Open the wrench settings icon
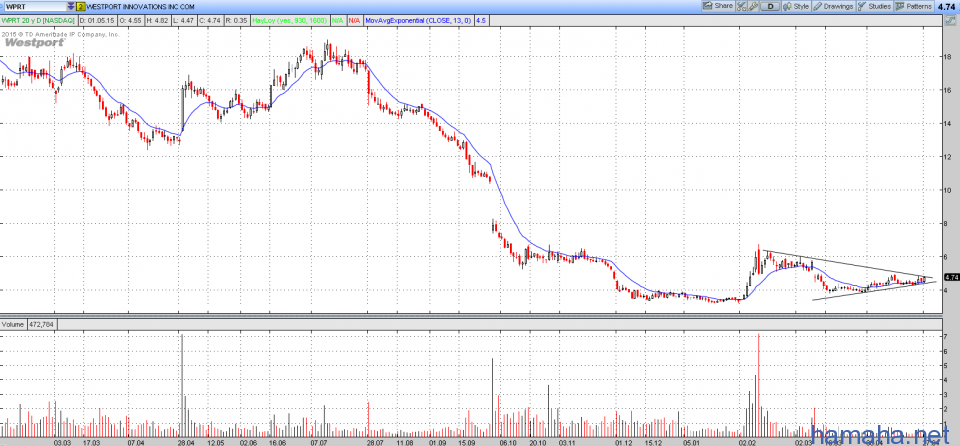Viewport: 960px width, 446px height. click(754, 6)
